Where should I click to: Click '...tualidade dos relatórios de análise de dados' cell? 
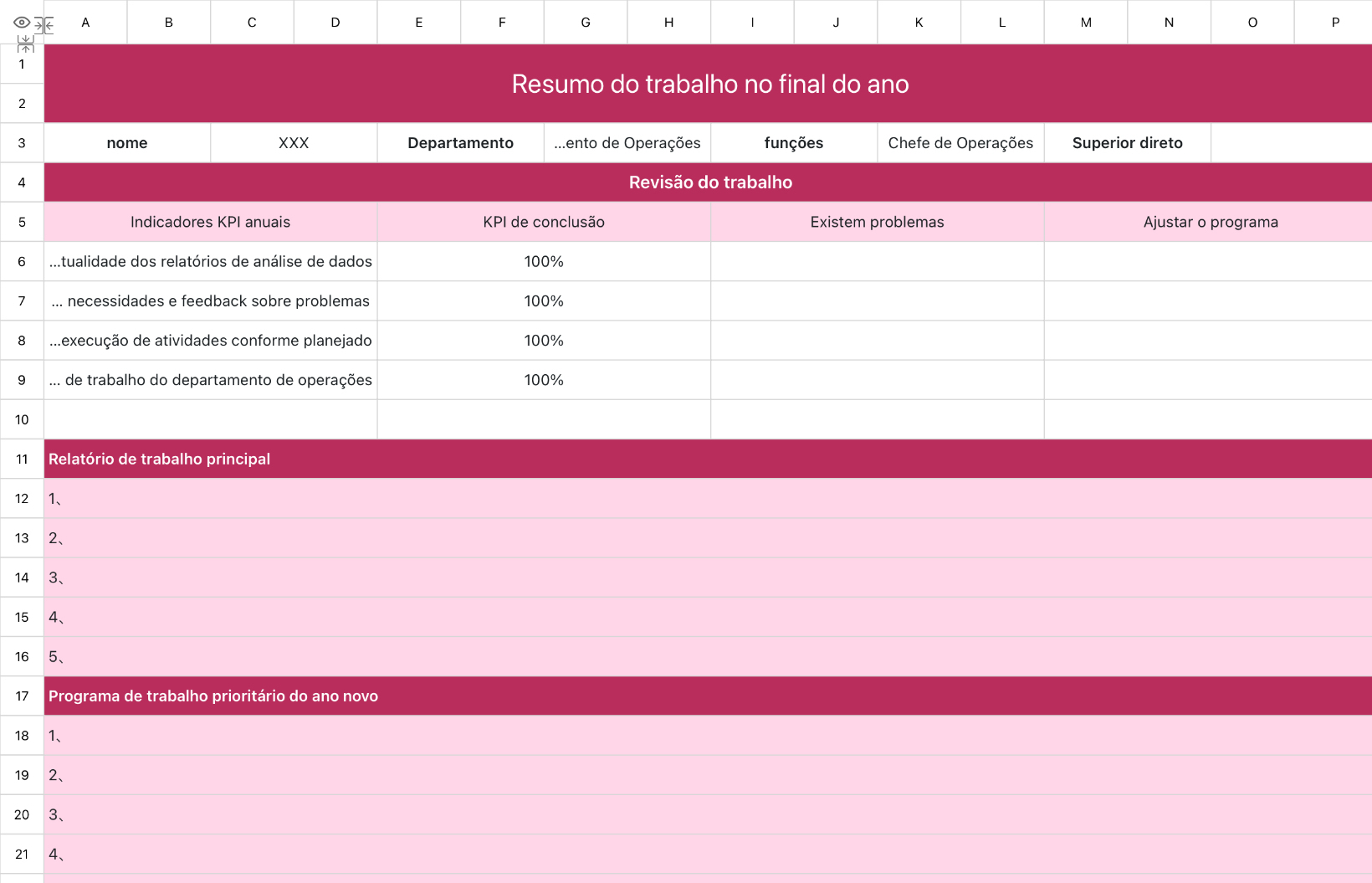tap(211, 261)
